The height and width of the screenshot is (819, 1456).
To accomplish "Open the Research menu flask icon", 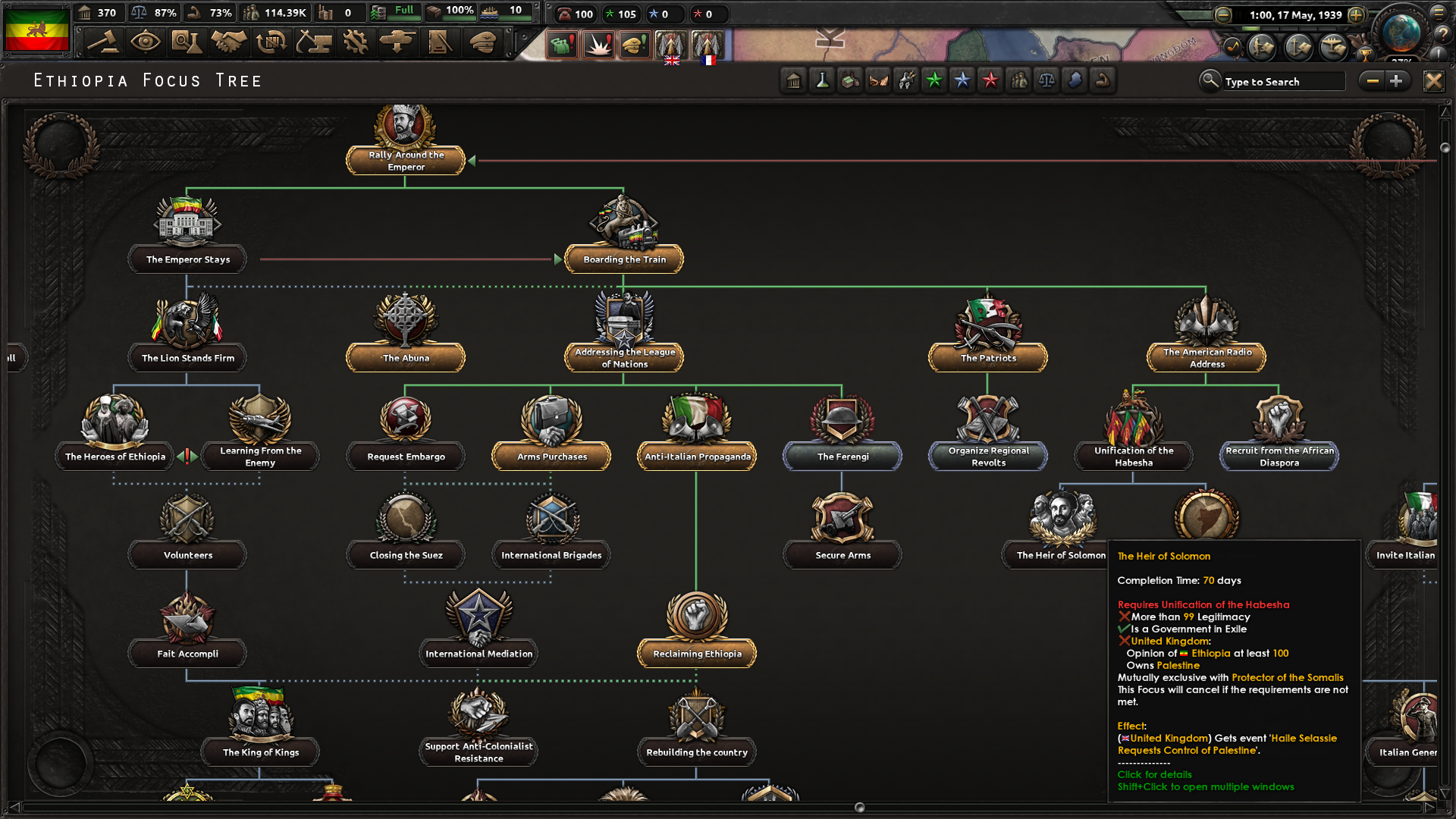I will tap(187, 43).
